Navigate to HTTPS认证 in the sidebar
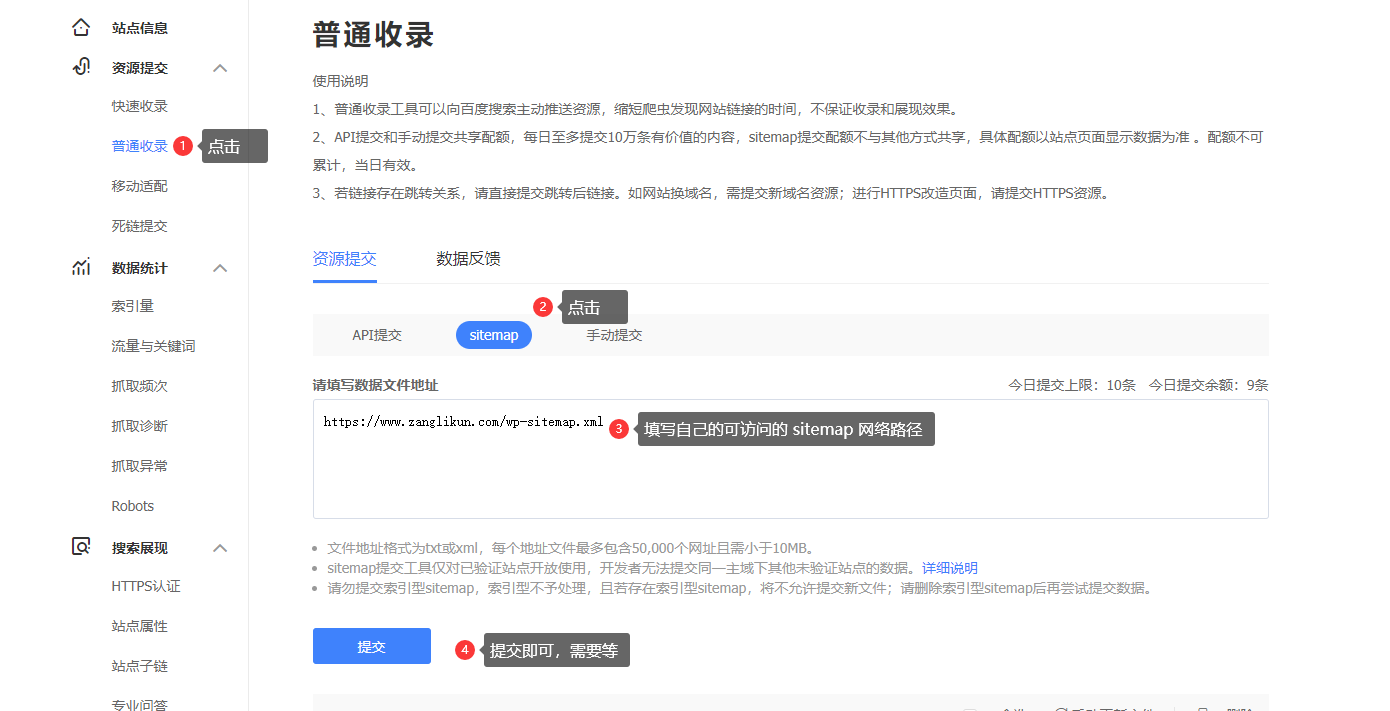Image resolution: width=1390 pixels, height=711 pixels. tap(146, 586)
